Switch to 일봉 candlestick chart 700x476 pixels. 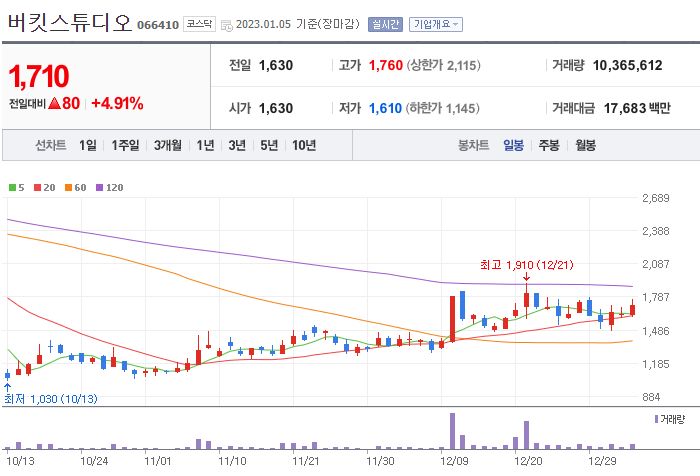[513, 145]
